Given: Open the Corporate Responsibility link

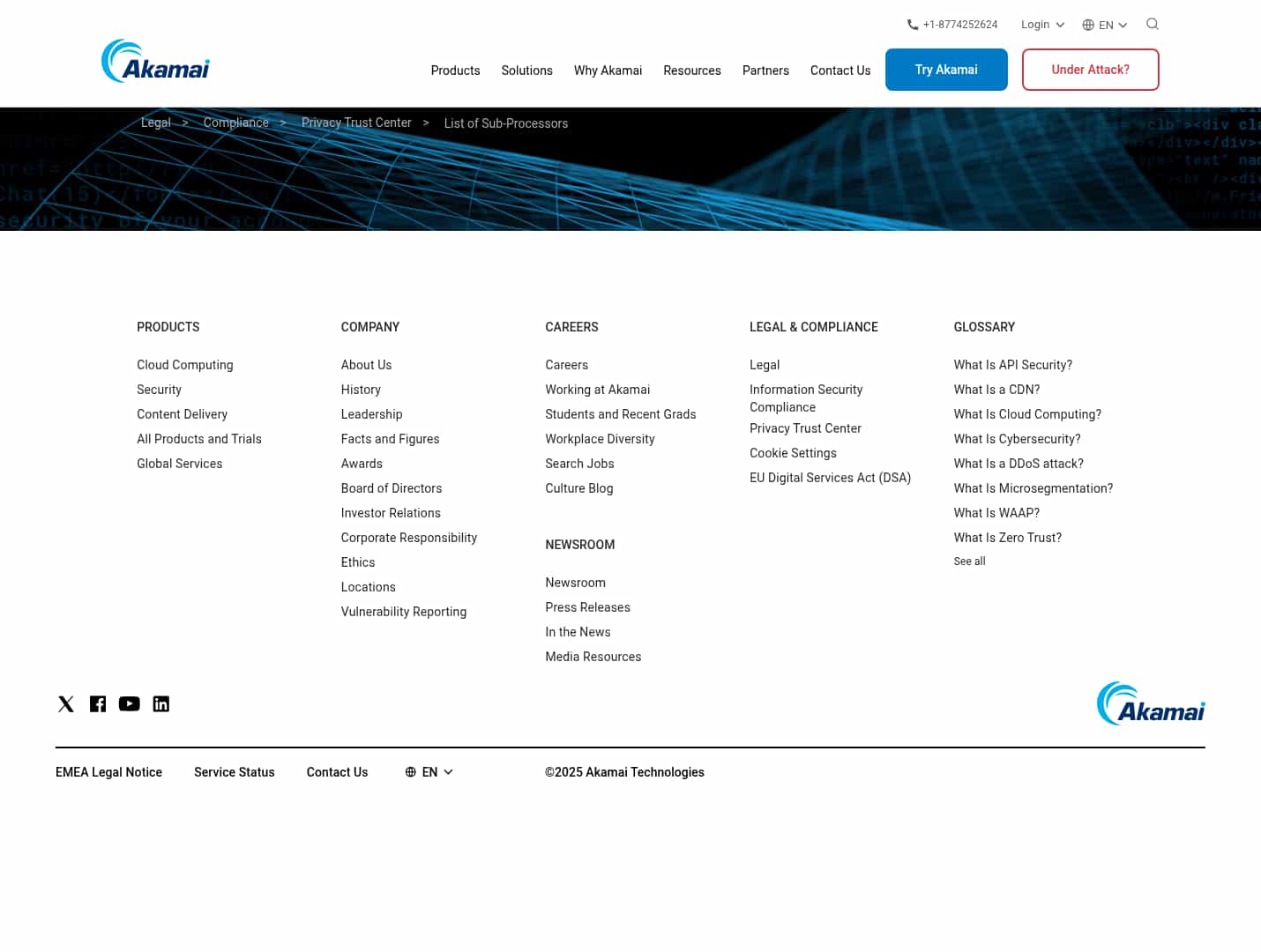Looking at the screenshot, I should pyautogui.click(x=409, y=538).
